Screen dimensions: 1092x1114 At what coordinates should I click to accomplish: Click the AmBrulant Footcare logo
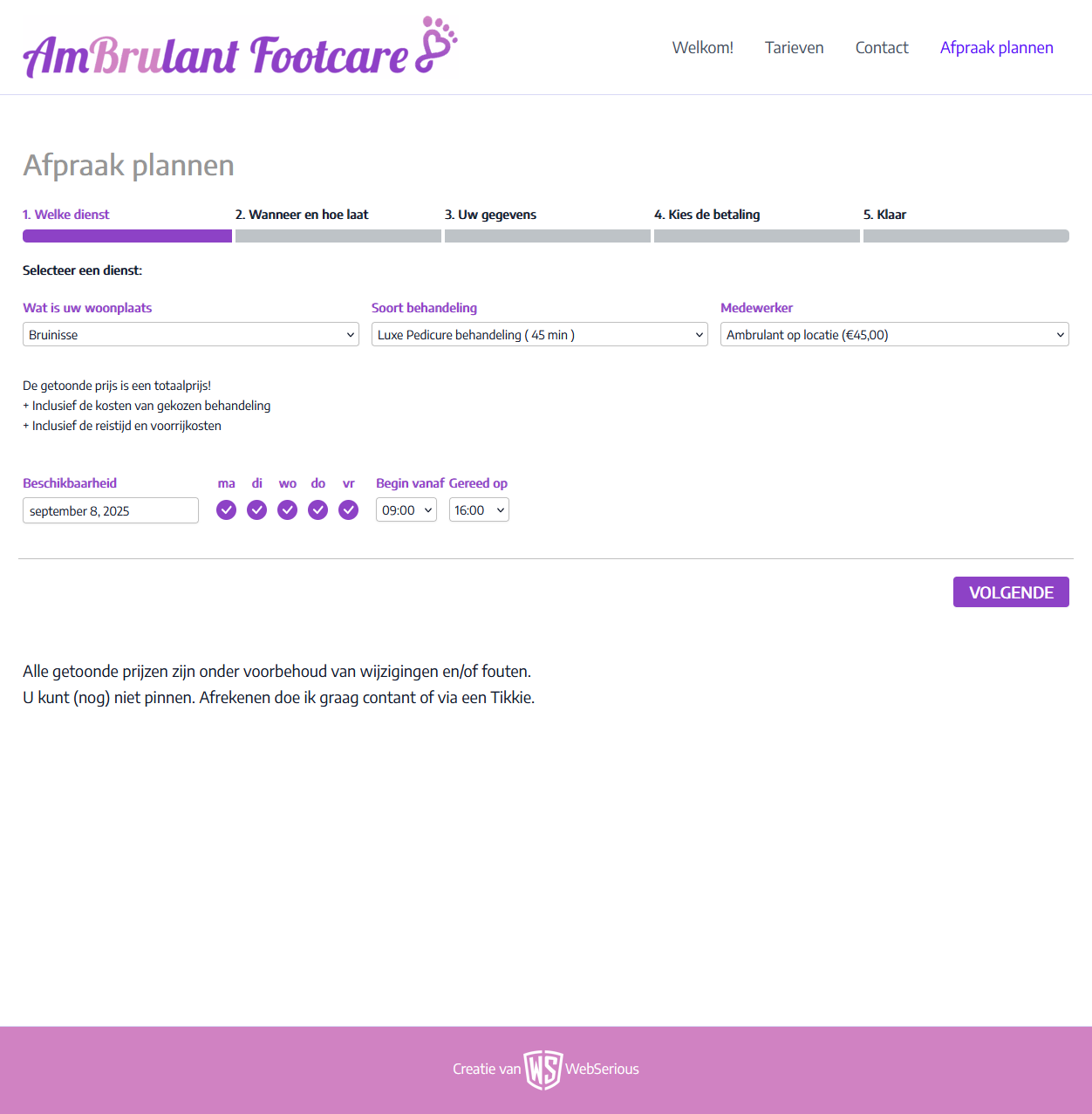tap(215, 55)
